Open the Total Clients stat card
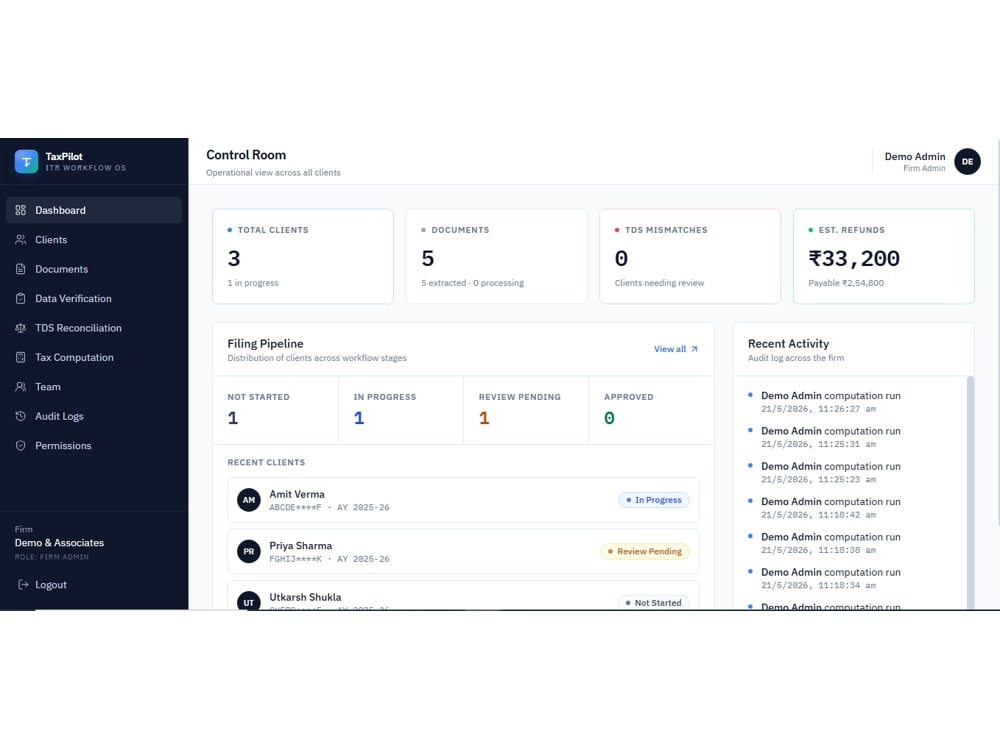 [x=303, y=256]
